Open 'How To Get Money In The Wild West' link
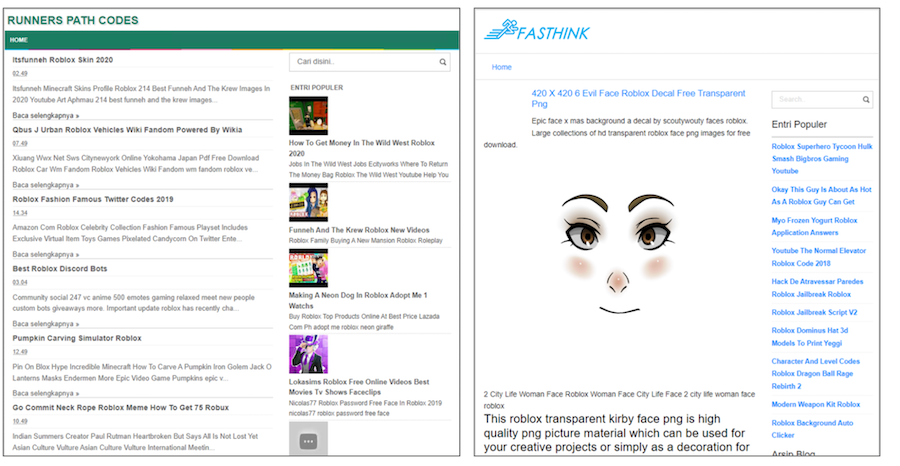Image resolution: width=900 pixels, height=466 pixels. pos(362,148)
